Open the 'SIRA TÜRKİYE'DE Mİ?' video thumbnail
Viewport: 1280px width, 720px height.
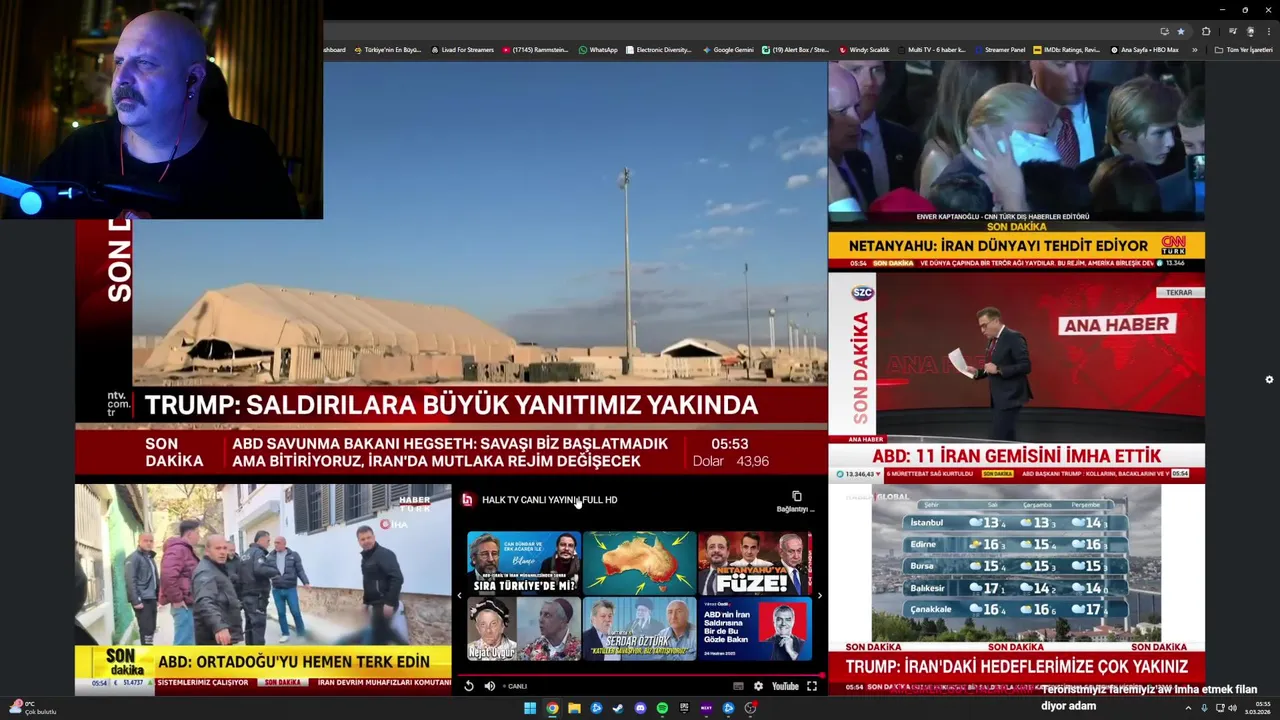click(x=524, y=563)
